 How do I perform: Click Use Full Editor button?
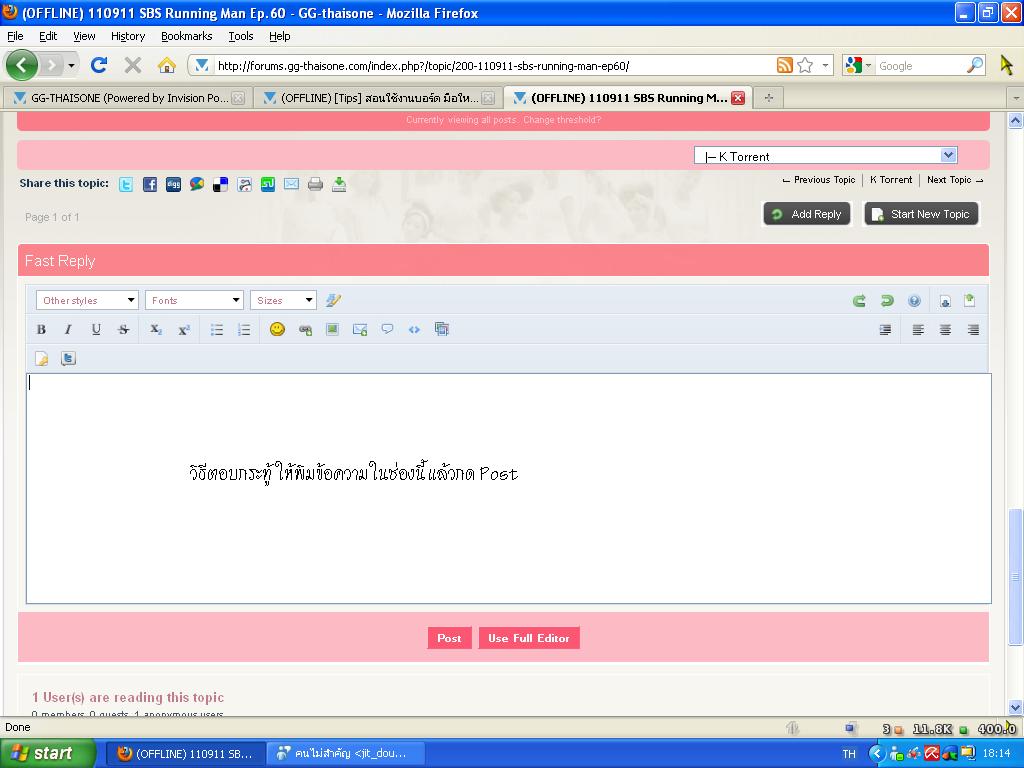(x=529, y=638)
